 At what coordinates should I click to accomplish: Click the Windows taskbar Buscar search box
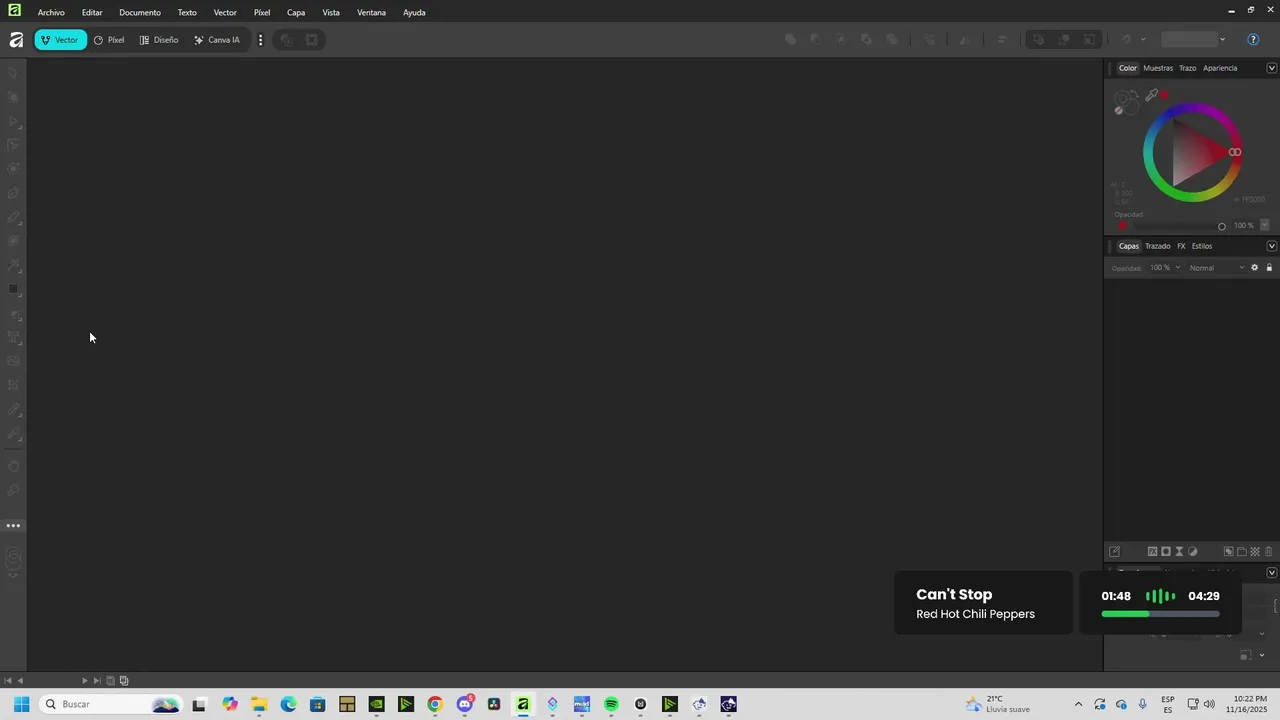111,704
